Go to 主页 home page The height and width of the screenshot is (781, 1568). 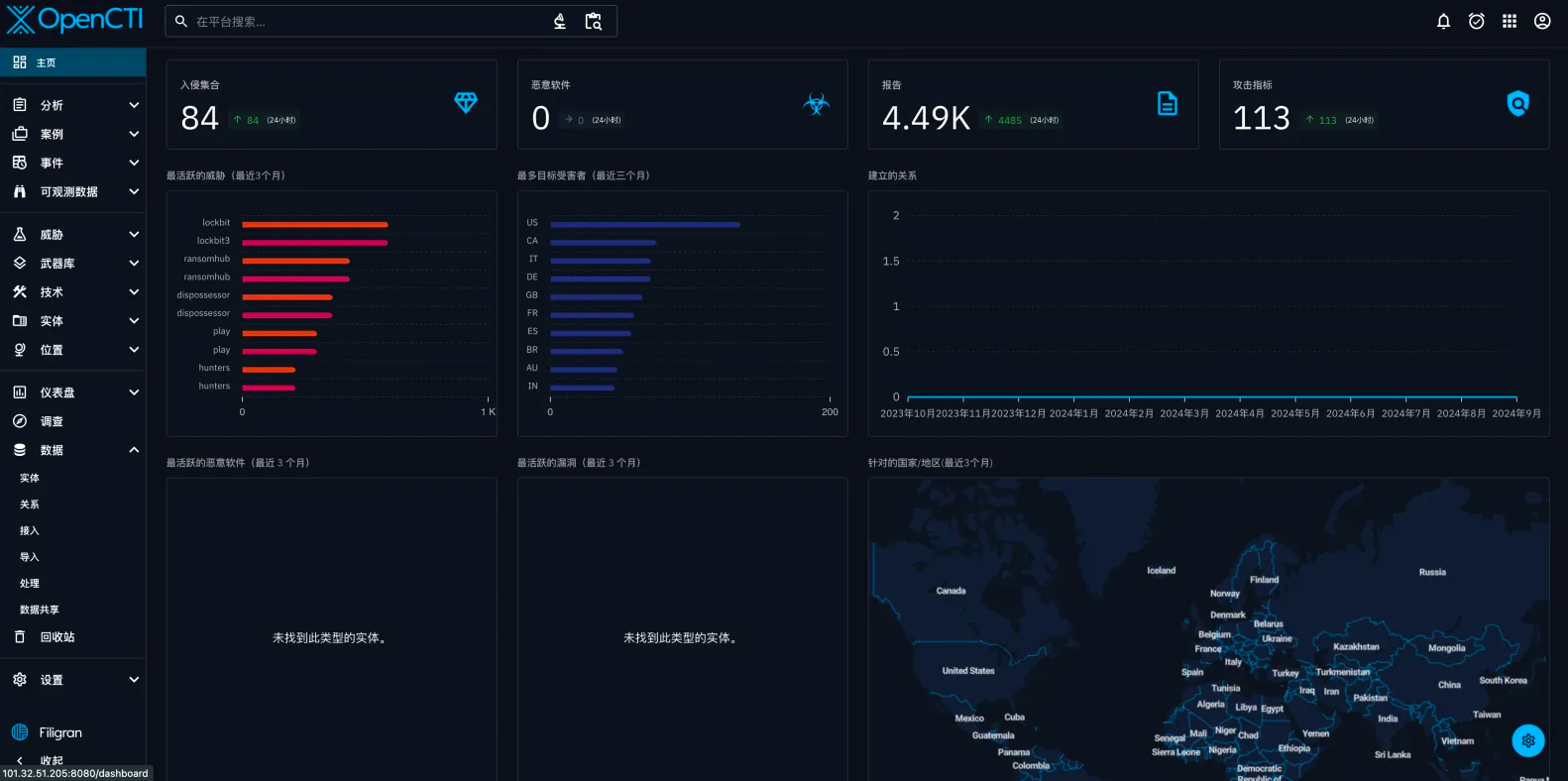point(73,62)
